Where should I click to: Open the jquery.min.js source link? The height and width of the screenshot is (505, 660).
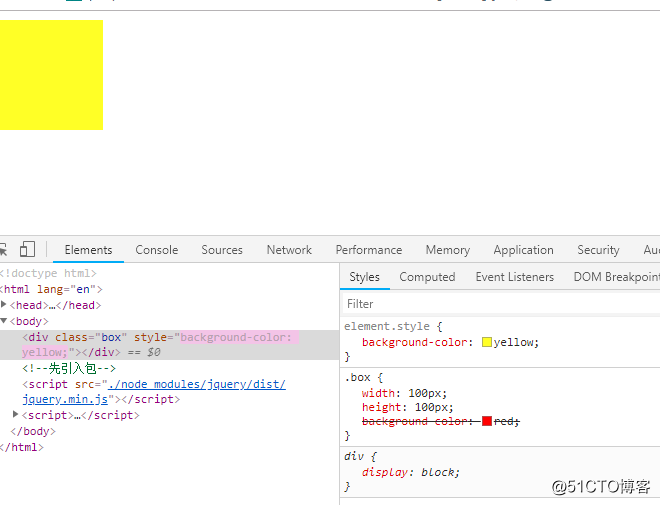[154, 391]
